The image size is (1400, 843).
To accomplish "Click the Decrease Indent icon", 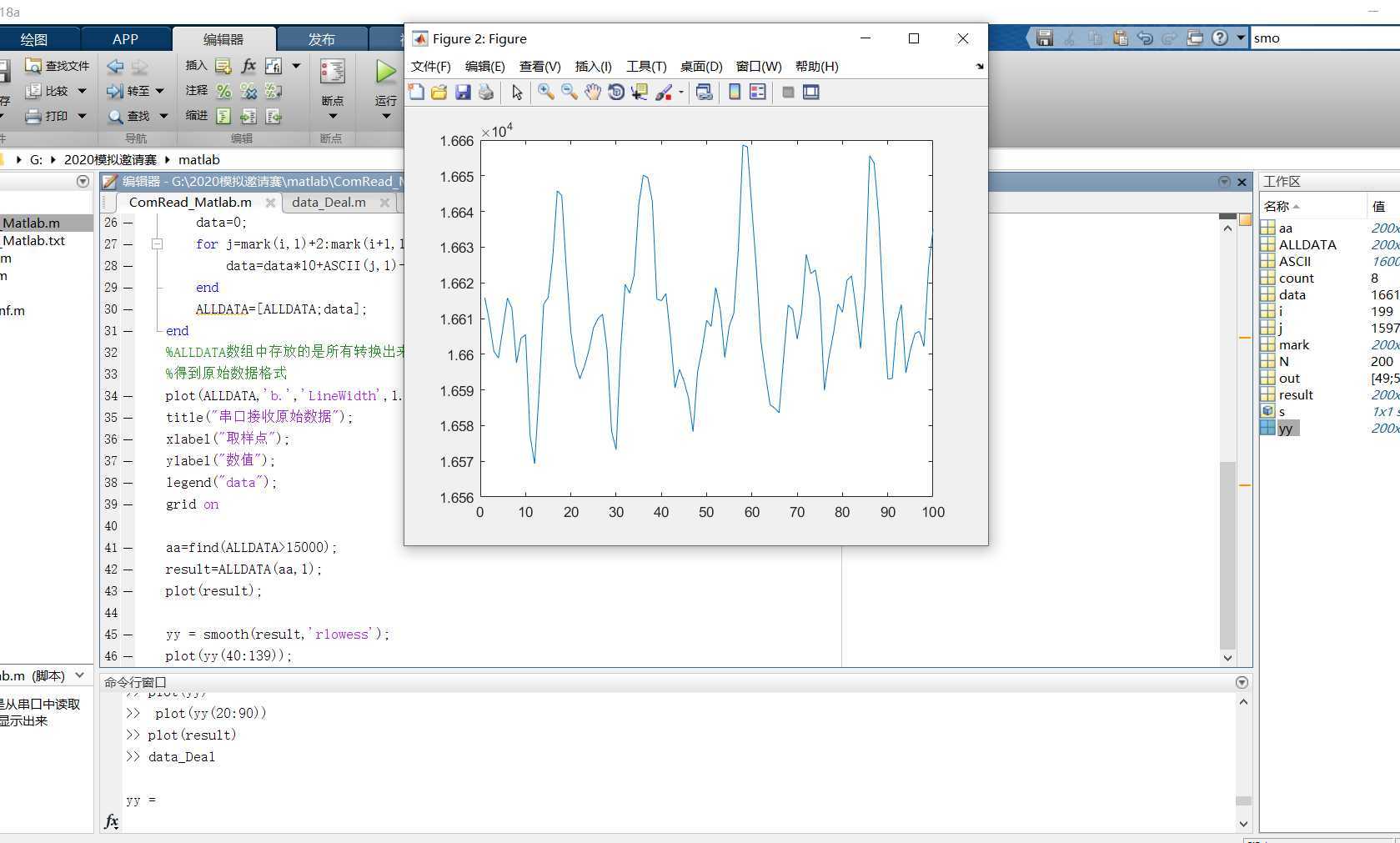I will (x=273, y=116).
